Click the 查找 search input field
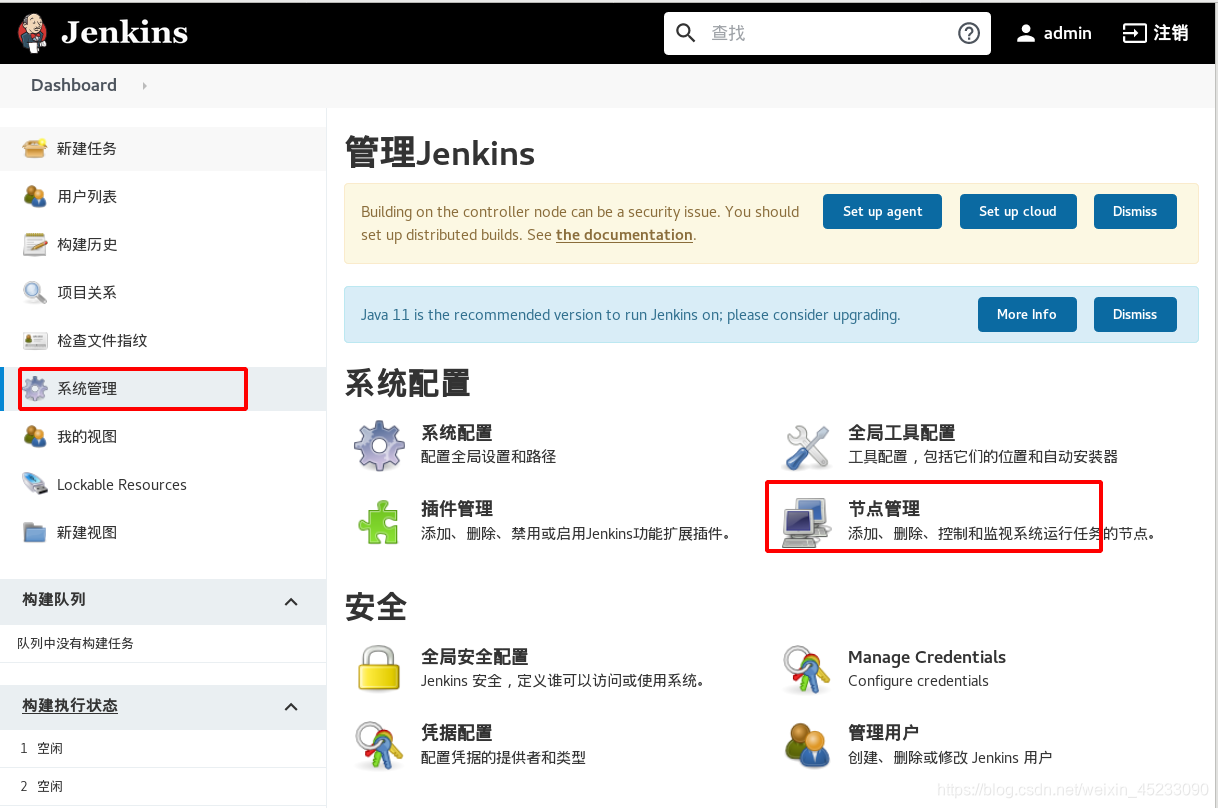Image resolution: width=1218 pixels, height=808 pixels. (x=828, y=33)
